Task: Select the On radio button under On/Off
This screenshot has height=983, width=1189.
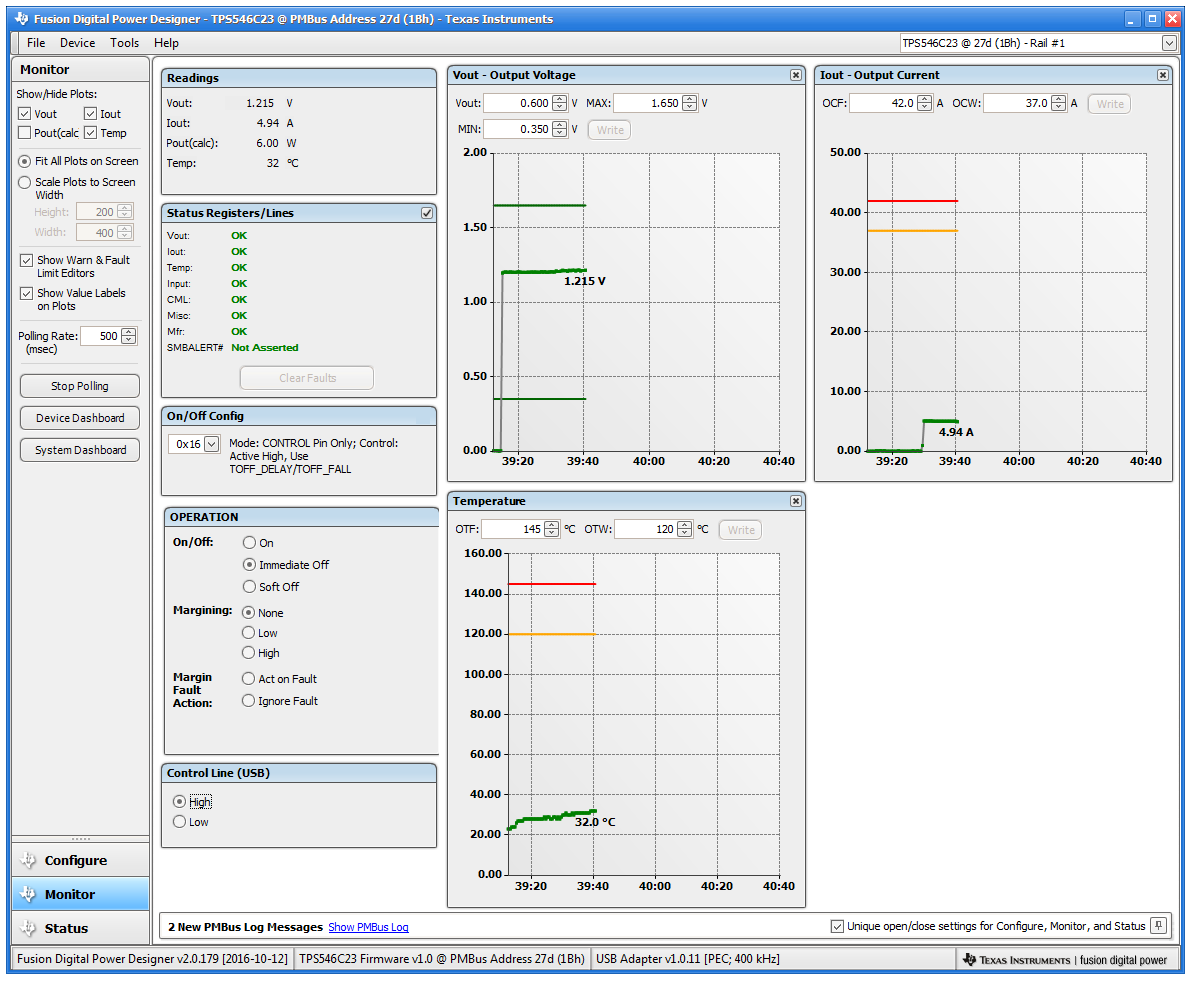Action: pos(248,542)
